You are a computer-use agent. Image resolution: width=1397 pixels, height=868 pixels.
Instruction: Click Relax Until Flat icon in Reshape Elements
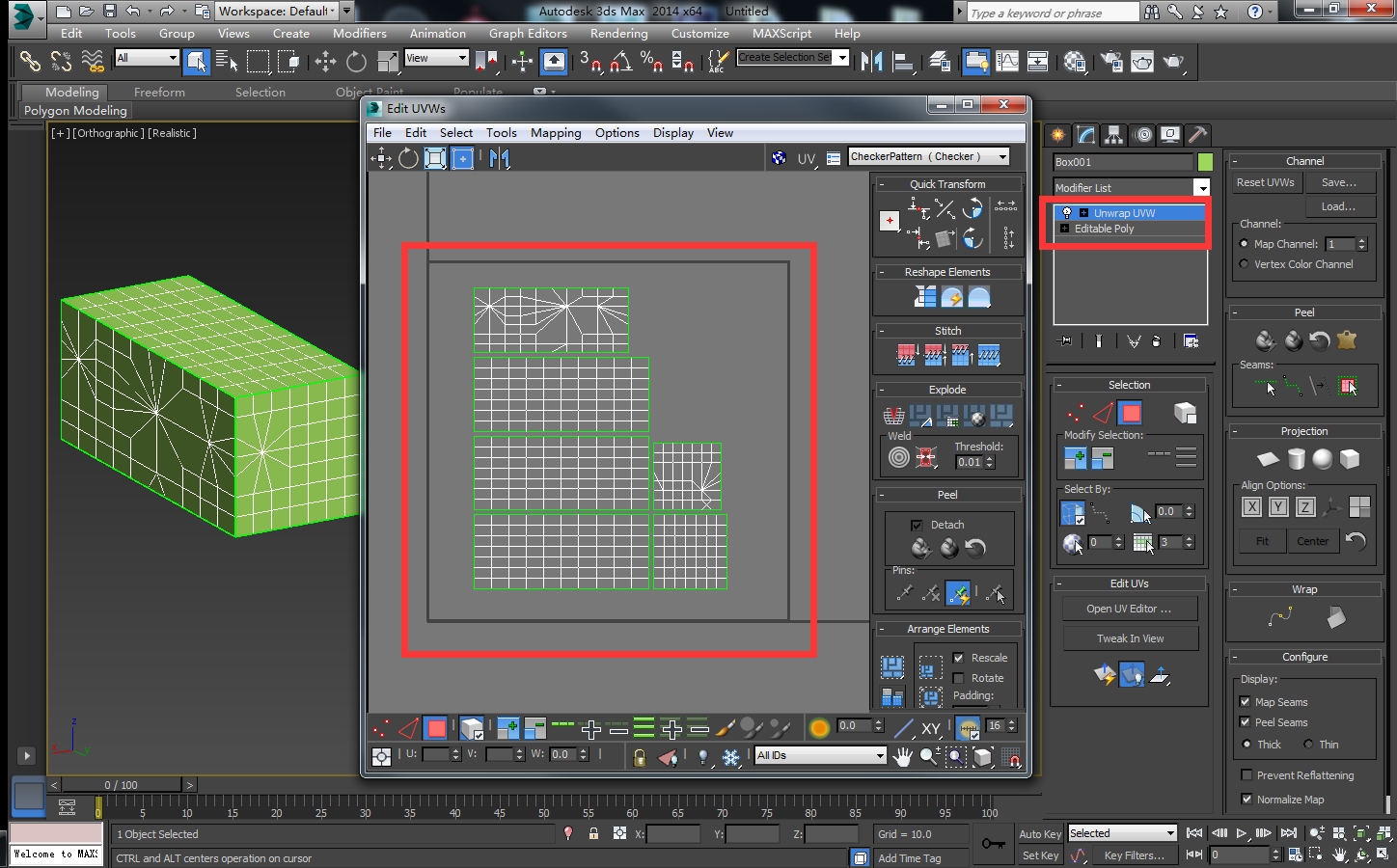pos(951,297)
